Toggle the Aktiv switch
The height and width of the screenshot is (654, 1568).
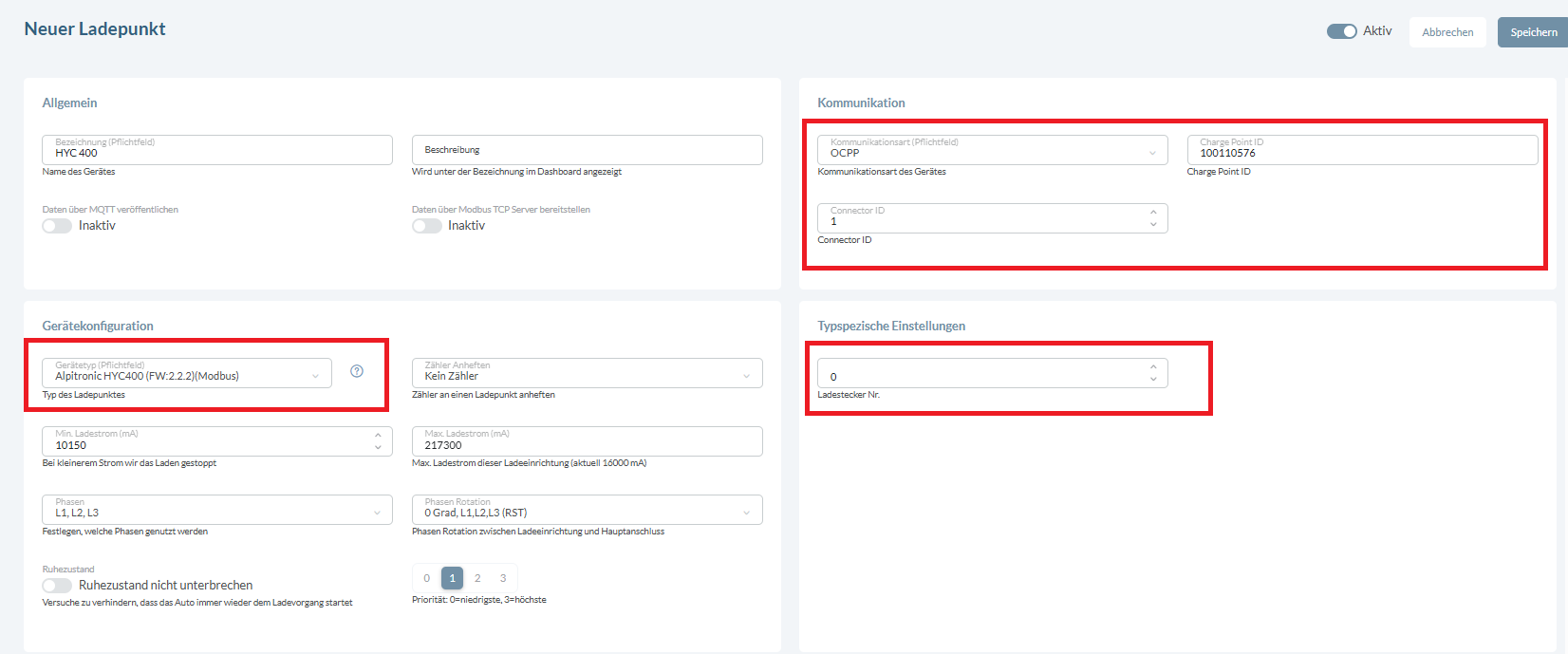[1341, 31]
